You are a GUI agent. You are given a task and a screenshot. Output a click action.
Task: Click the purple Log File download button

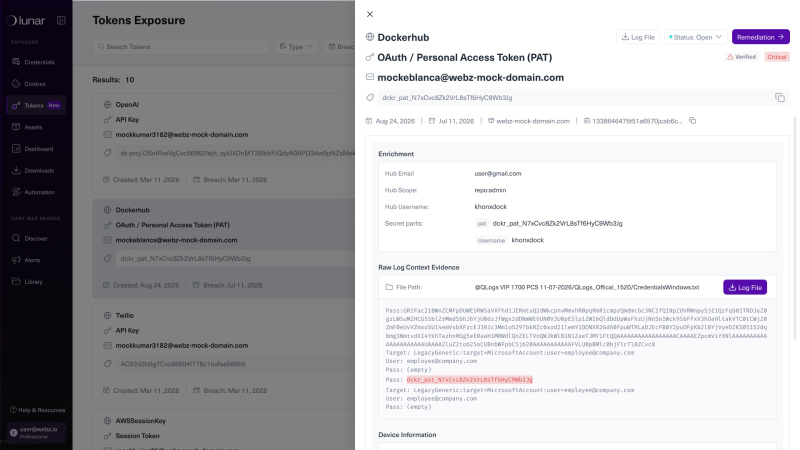pos(745,287)
